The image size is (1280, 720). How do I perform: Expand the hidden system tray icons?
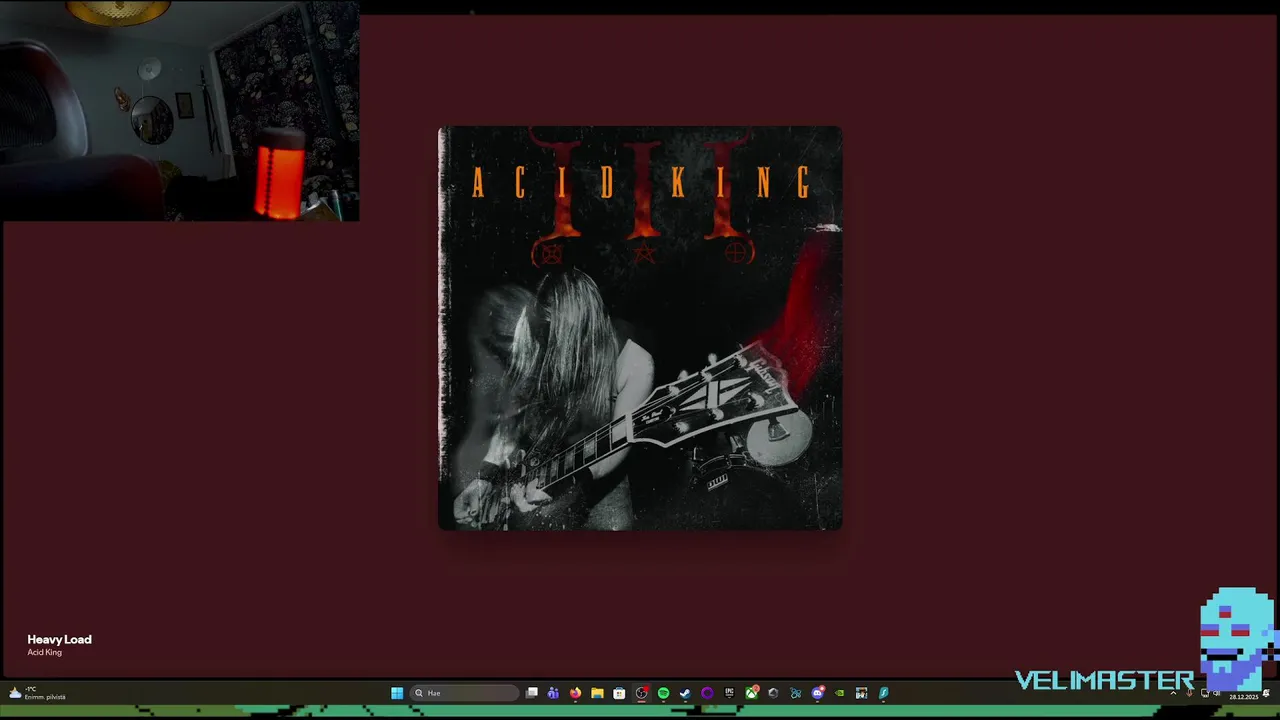click(x=1173, y=693)
